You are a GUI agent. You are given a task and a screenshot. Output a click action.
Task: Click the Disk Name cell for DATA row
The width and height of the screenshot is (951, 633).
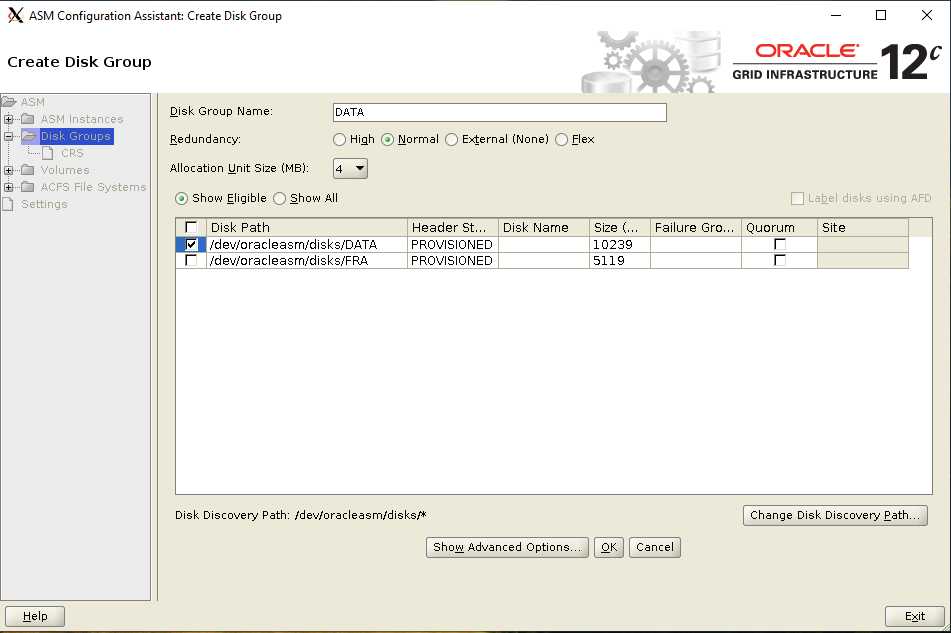pos(543,244)
